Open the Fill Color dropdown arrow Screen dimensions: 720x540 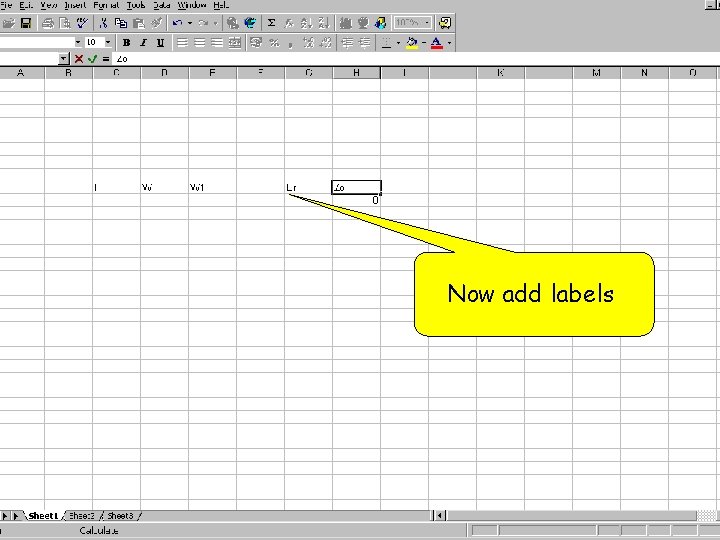tap(423, 43)
